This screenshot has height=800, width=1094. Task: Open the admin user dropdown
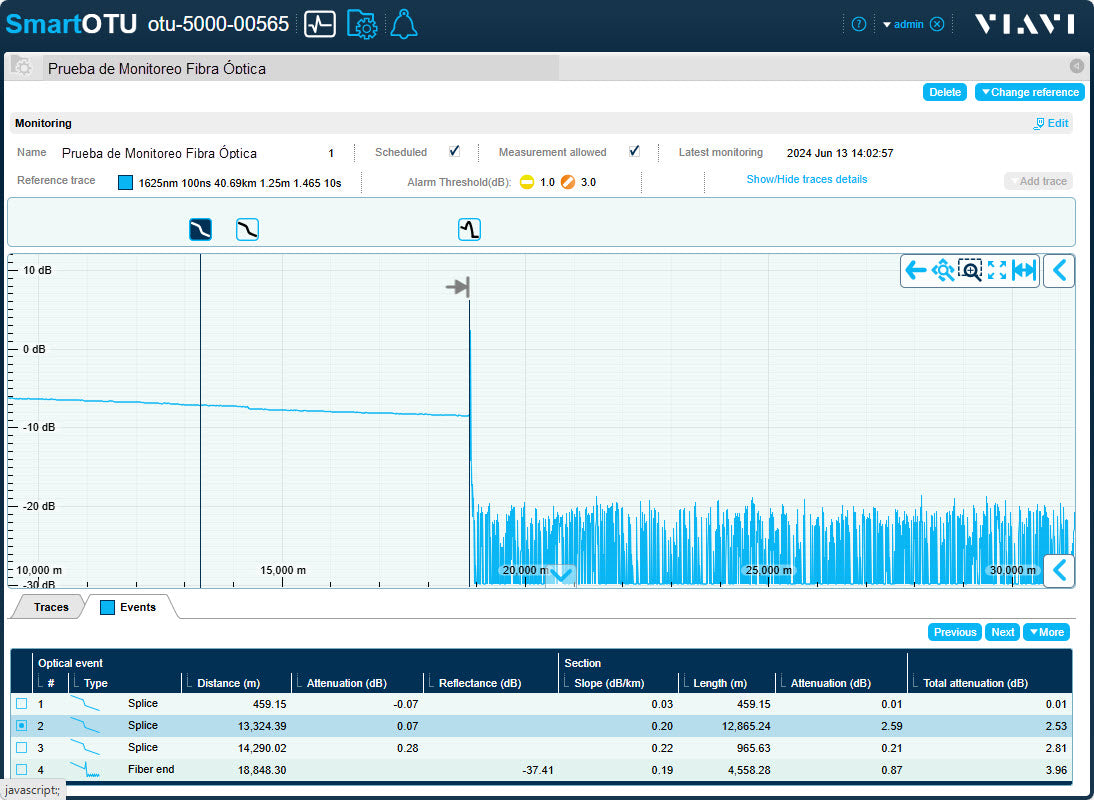[x=904, y=24]
